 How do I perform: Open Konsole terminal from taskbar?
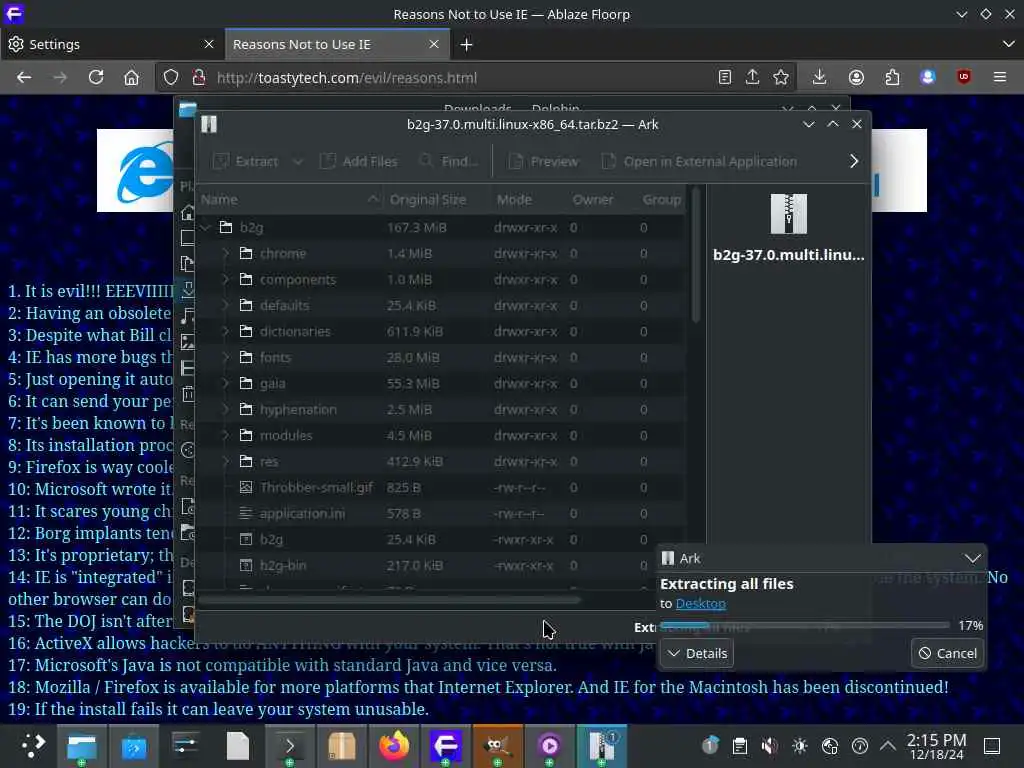coord(290,745)
